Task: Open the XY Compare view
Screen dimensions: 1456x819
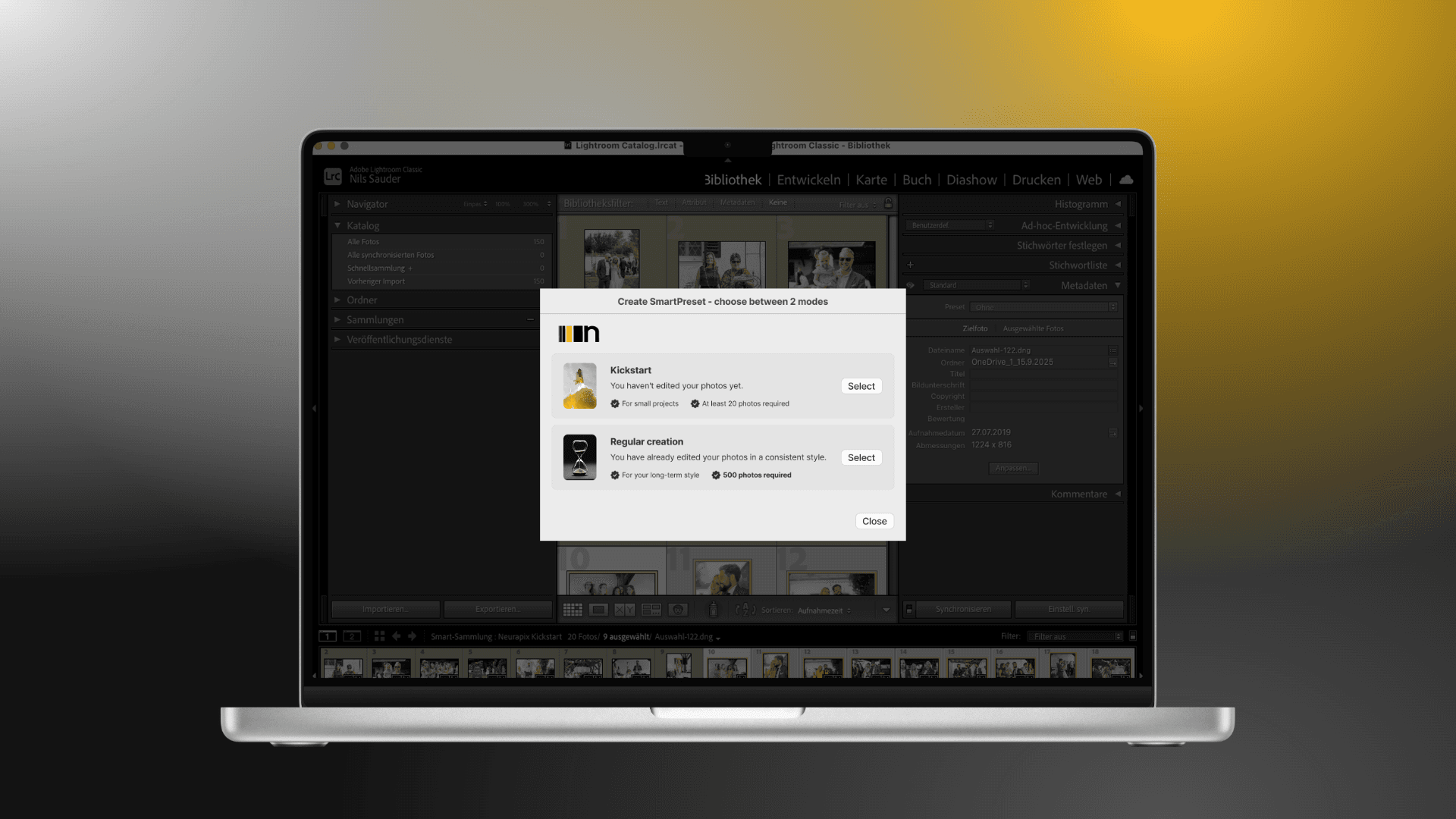Action: (x=625, y=610)
